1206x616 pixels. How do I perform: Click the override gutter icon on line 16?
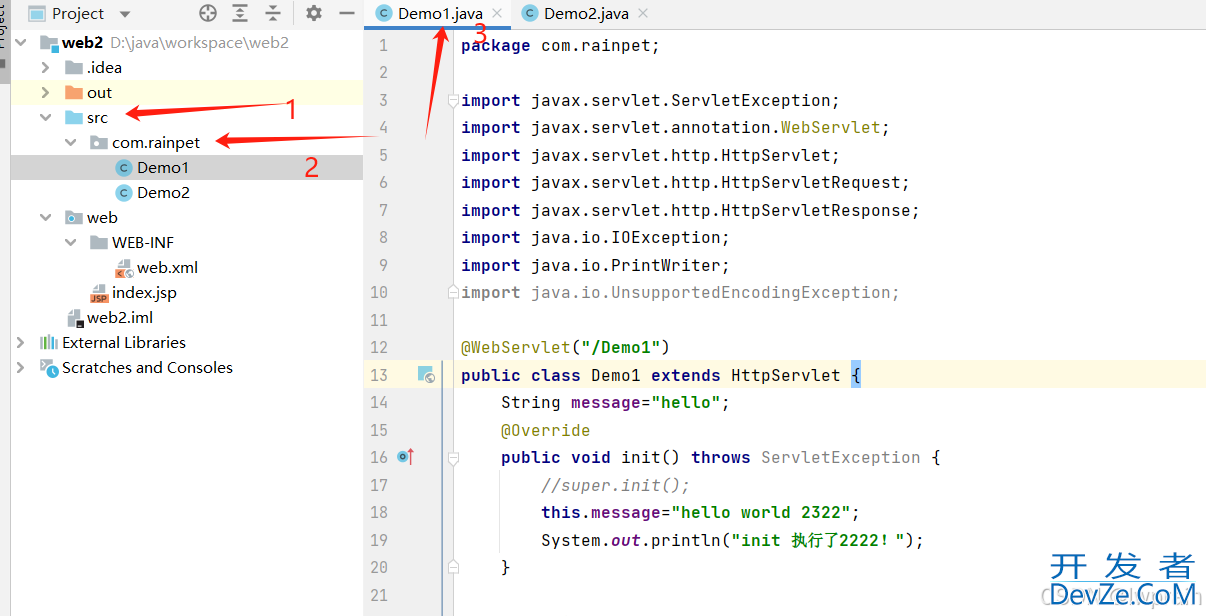click(x=405, y=457)
